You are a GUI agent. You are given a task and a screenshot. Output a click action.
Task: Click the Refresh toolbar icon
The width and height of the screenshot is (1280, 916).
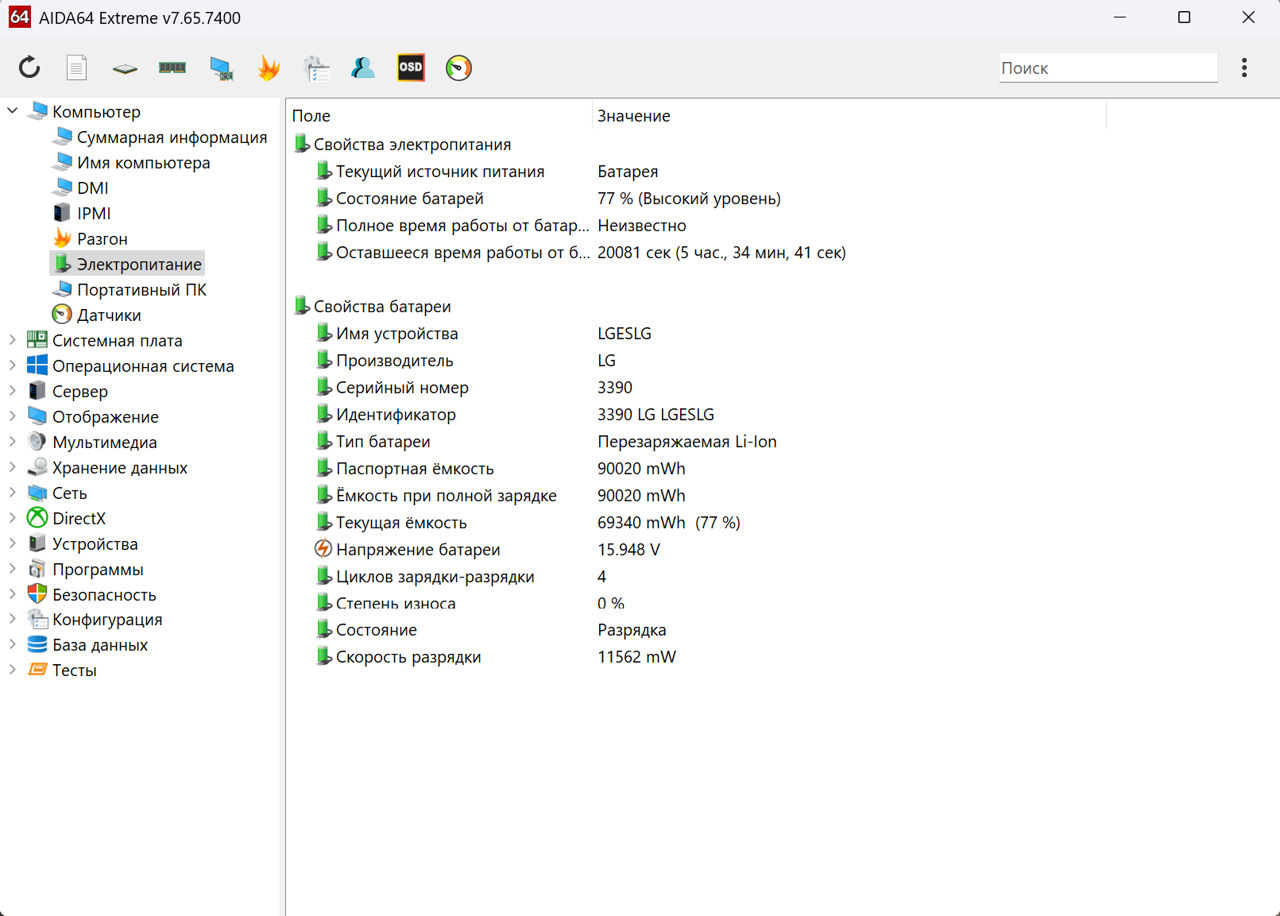click(30, 68)
